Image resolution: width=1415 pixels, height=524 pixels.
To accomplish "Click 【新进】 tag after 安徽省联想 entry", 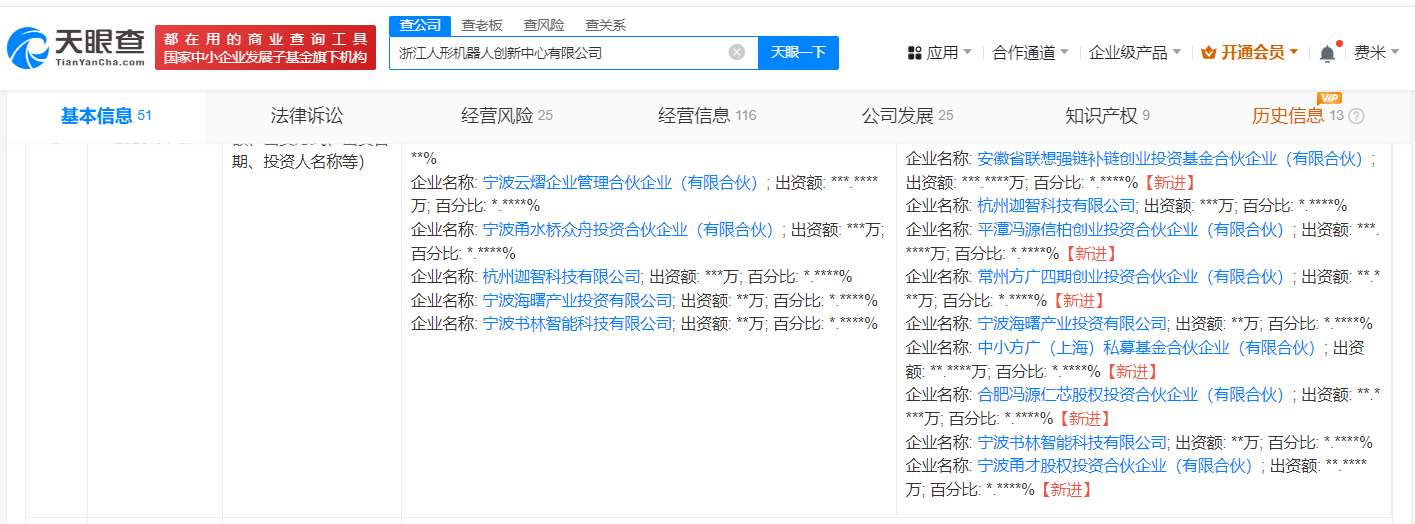I will point(1168,182).
